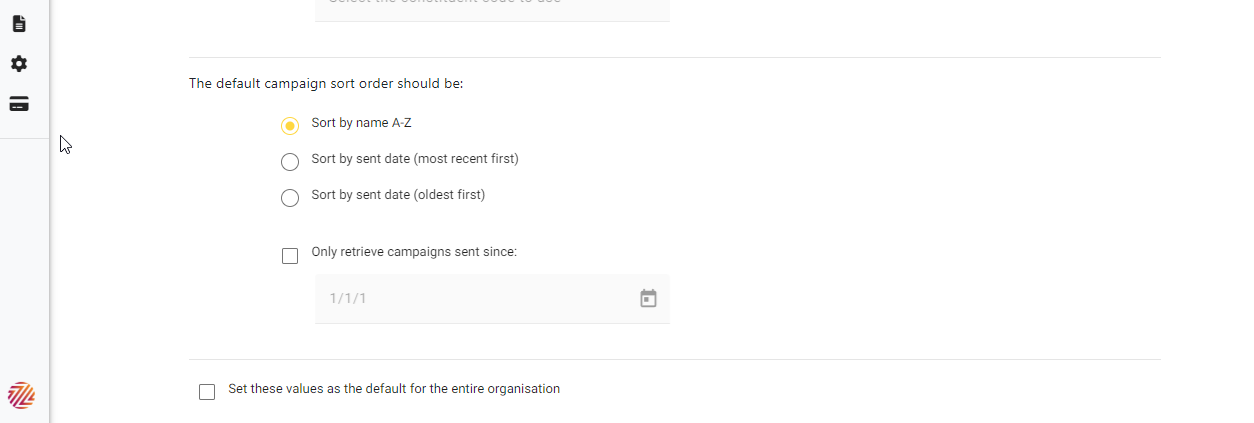
Task: Click 'Sort by sent date (most recent first)' label text
Action: point(415,159)
